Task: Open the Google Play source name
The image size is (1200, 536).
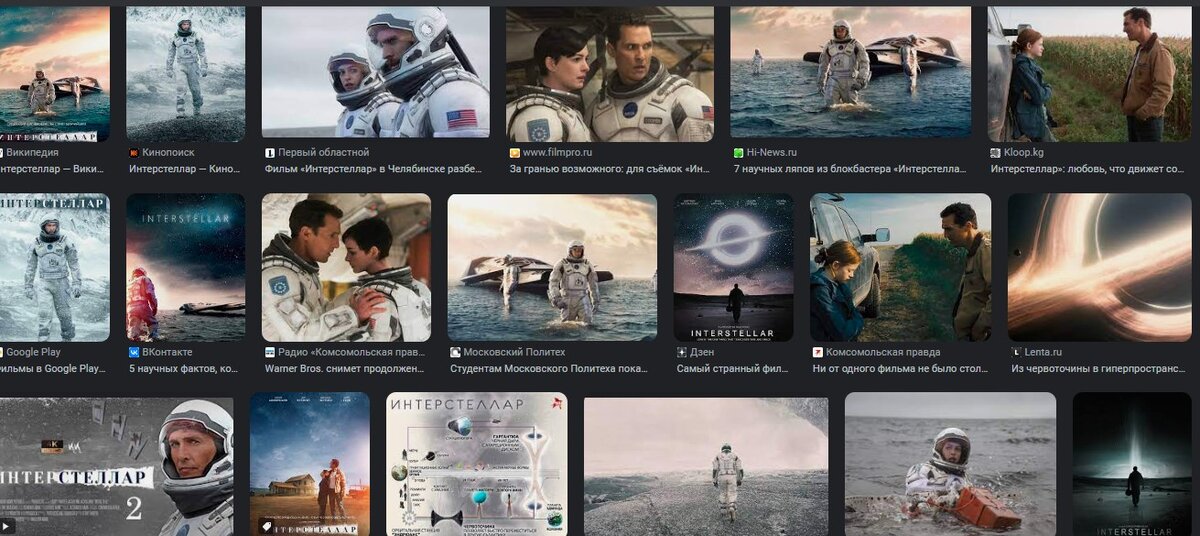Action: 33,353
